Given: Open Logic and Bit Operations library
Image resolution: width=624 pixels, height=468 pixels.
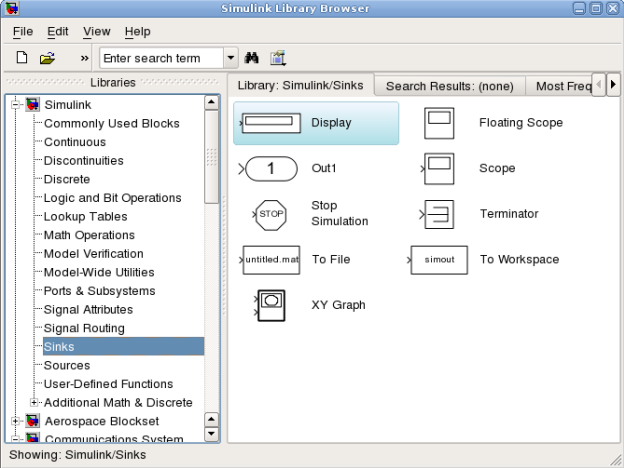Looking at the screenshot, I should coord(112,198).
